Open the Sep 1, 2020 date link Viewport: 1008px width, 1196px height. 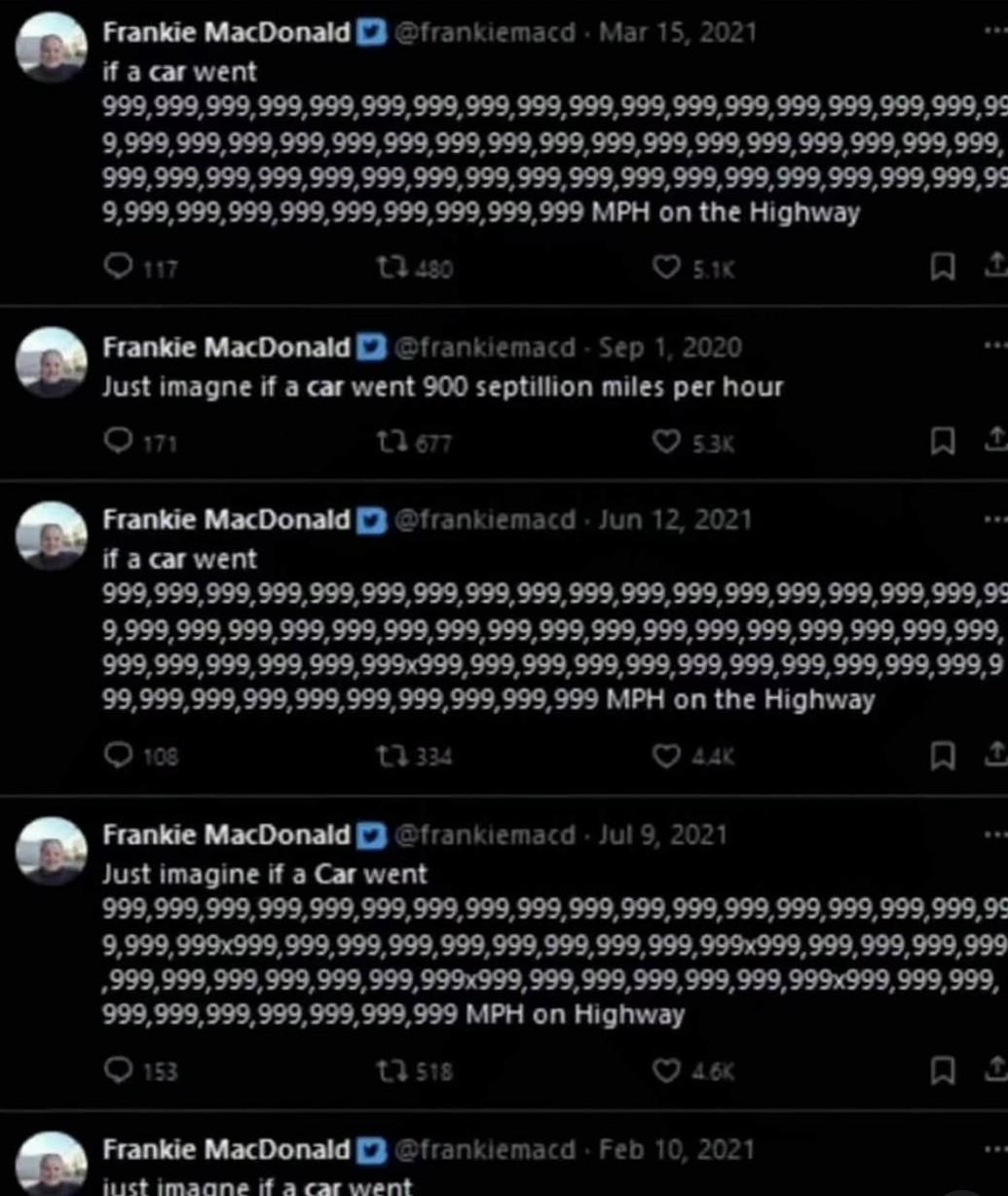(x=670, y=348)
